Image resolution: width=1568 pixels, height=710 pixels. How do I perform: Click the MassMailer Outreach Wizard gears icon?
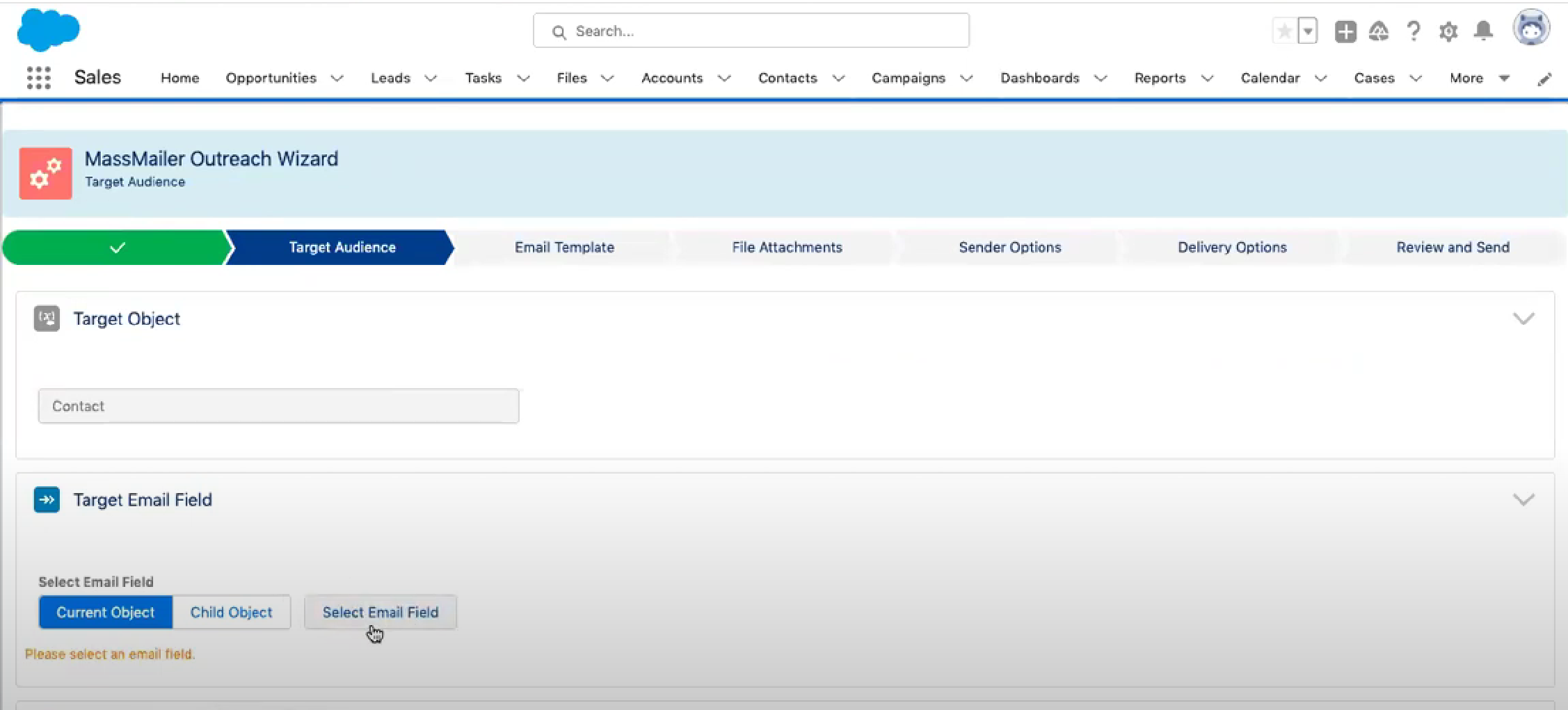tap(46, 173)
